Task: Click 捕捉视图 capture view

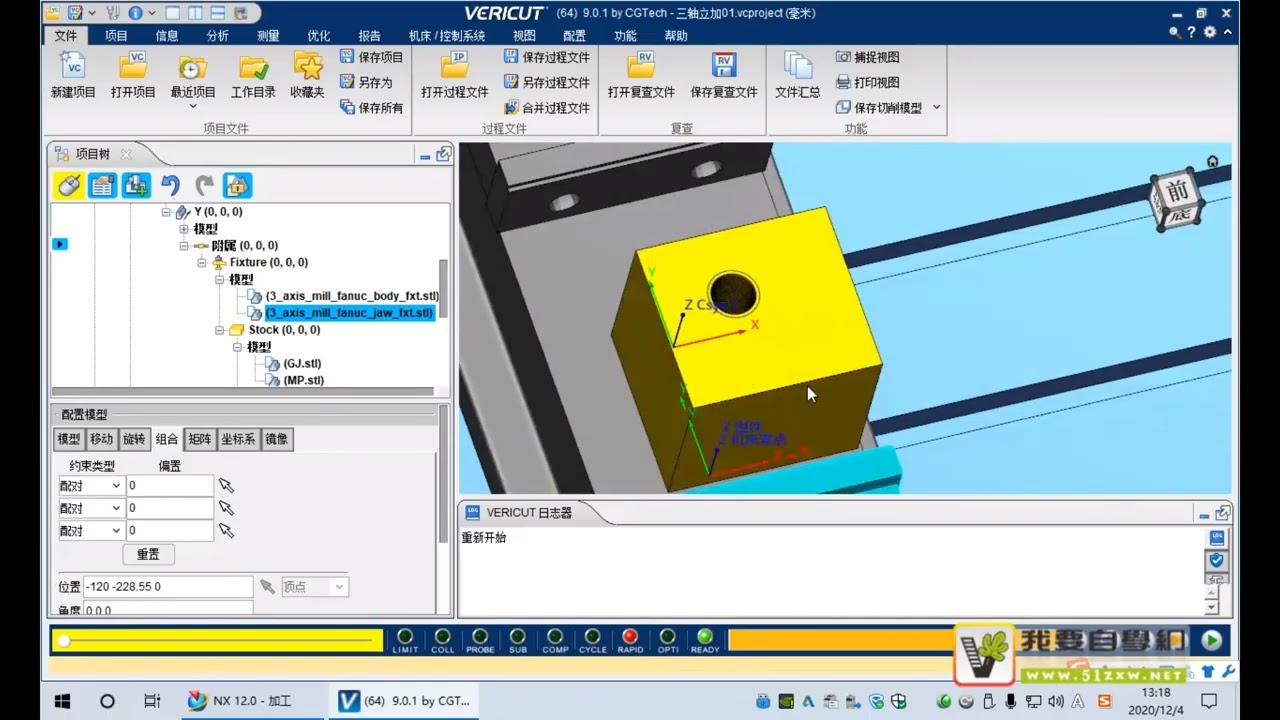Action: [x=868, y=57]
